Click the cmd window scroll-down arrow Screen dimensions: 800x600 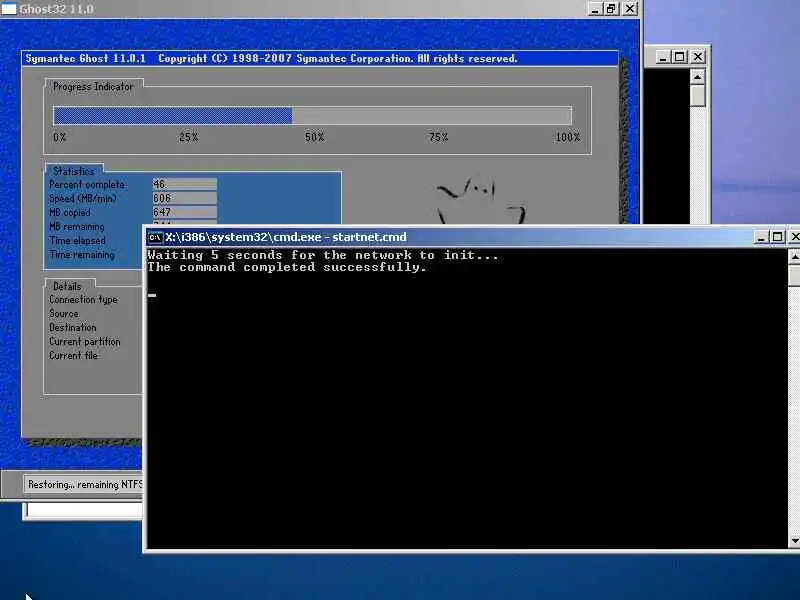[x=794, y=540]
